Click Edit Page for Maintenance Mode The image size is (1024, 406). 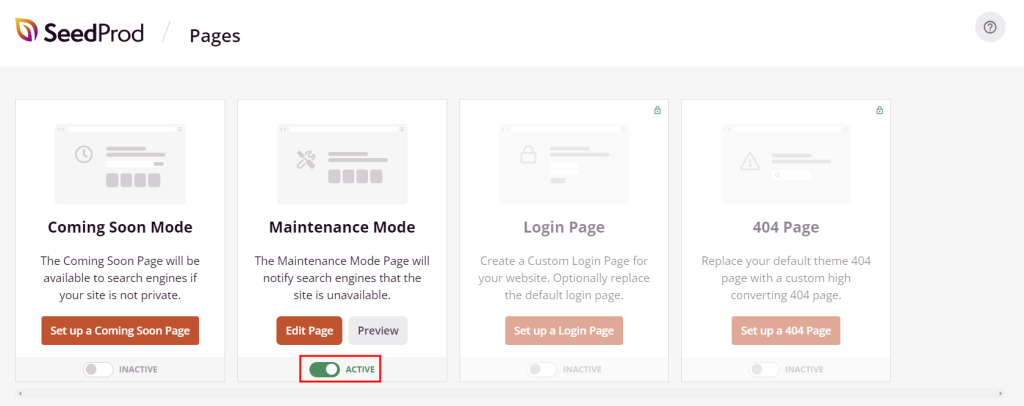pos(309,331)
